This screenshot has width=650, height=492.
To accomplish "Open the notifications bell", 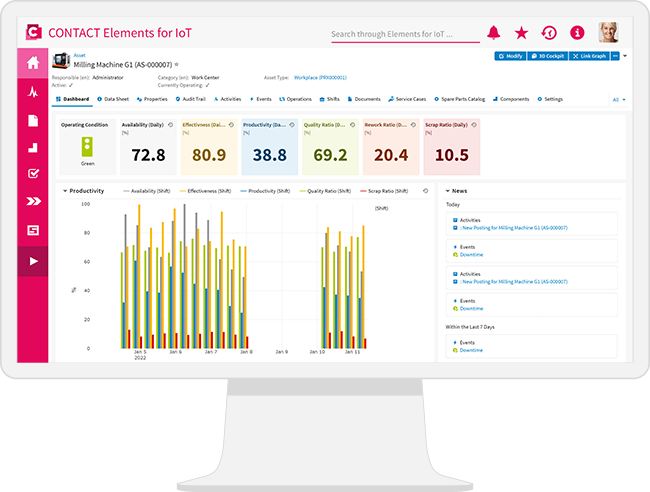I will tap(493, 33).
